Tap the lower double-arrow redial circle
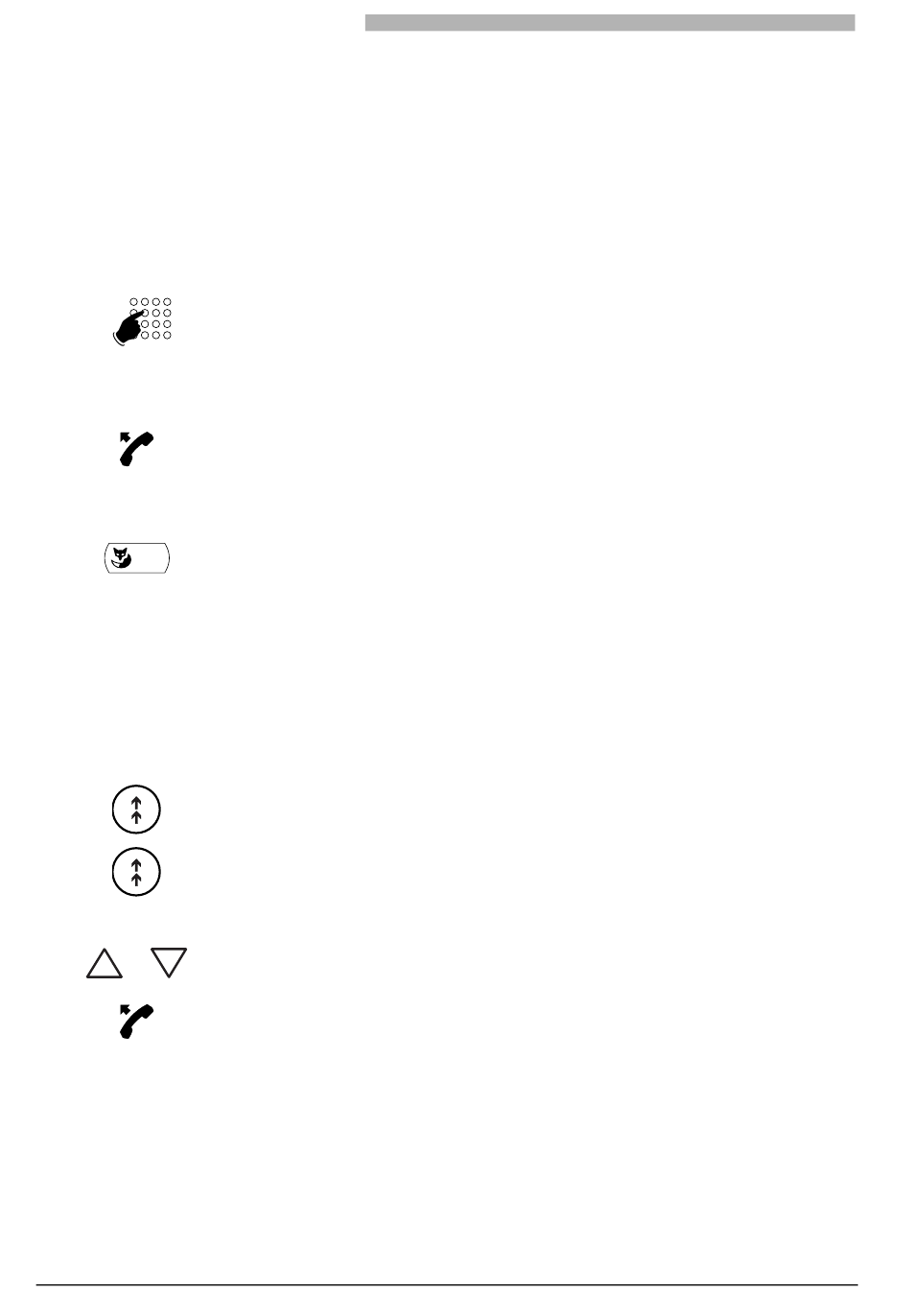Viewport: 911px width, 1316px height. (x=136, y=872)
